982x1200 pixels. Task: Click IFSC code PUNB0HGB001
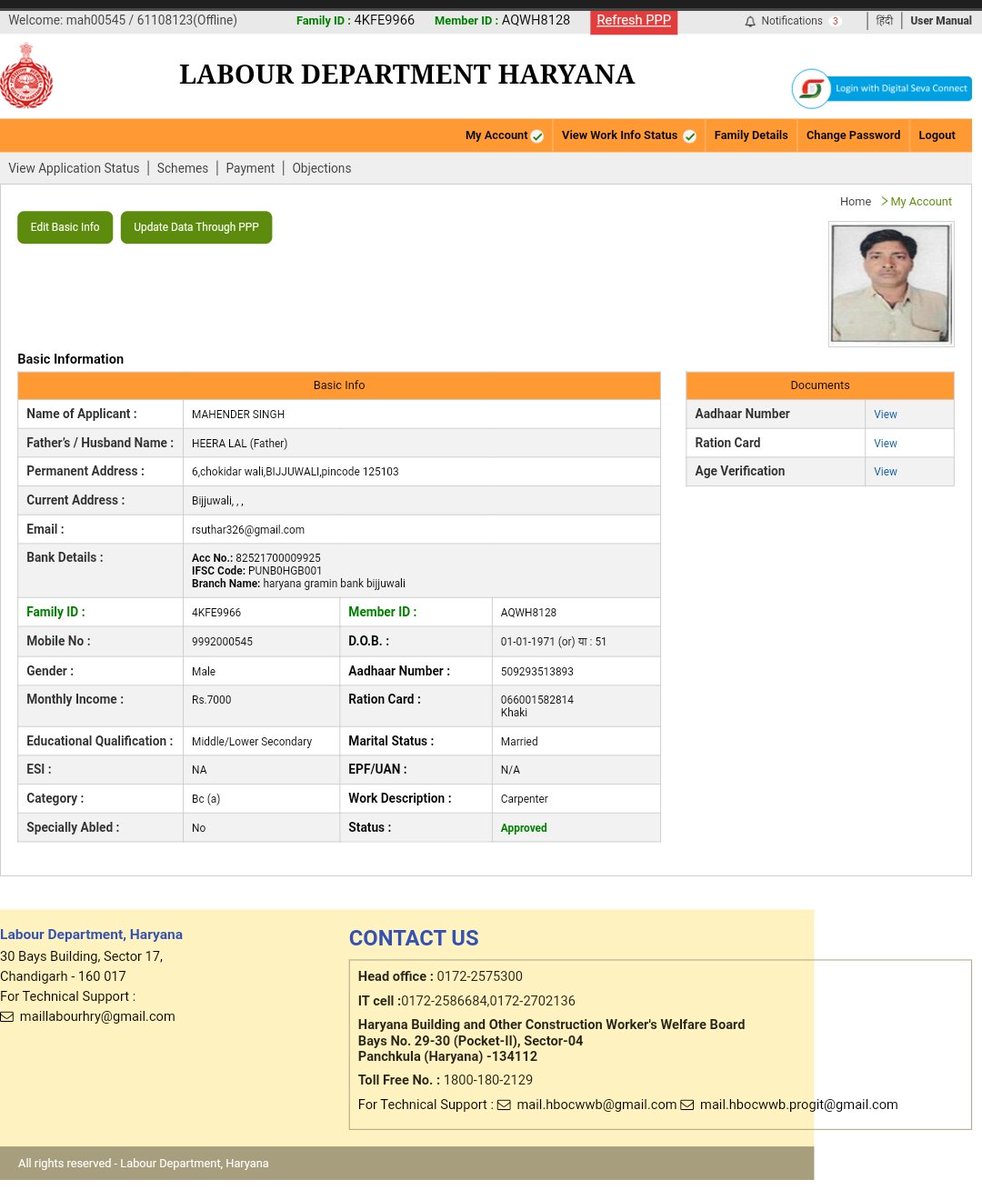285,571
